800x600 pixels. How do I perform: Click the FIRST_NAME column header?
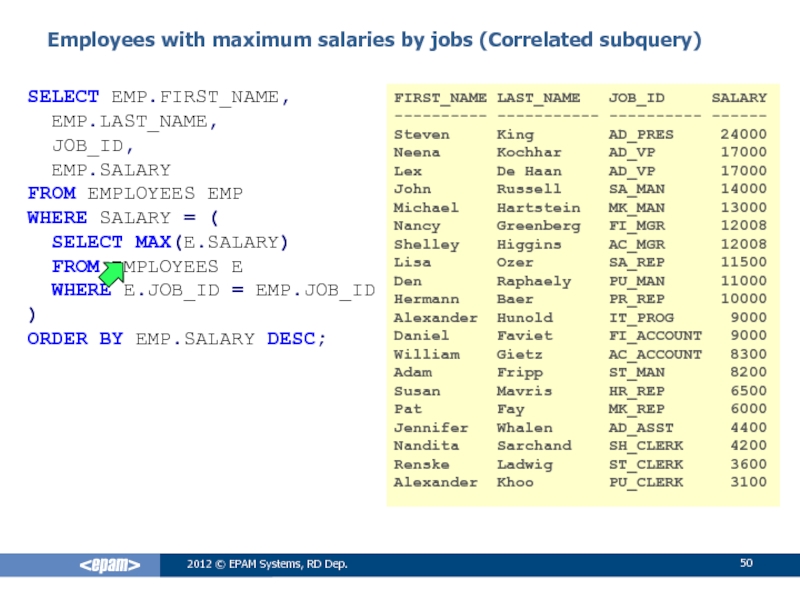pyautogui.click(x=440, y=98)
